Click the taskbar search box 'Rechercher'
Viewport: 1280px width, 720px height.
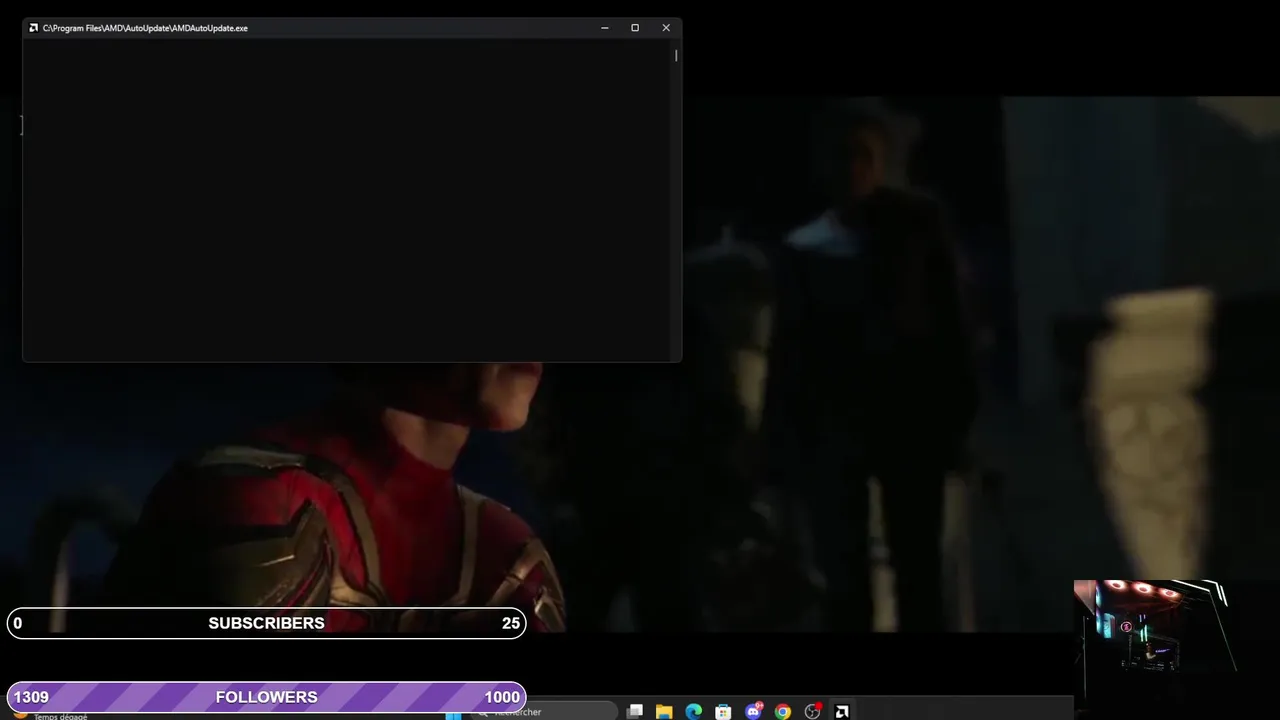point(546,712)
